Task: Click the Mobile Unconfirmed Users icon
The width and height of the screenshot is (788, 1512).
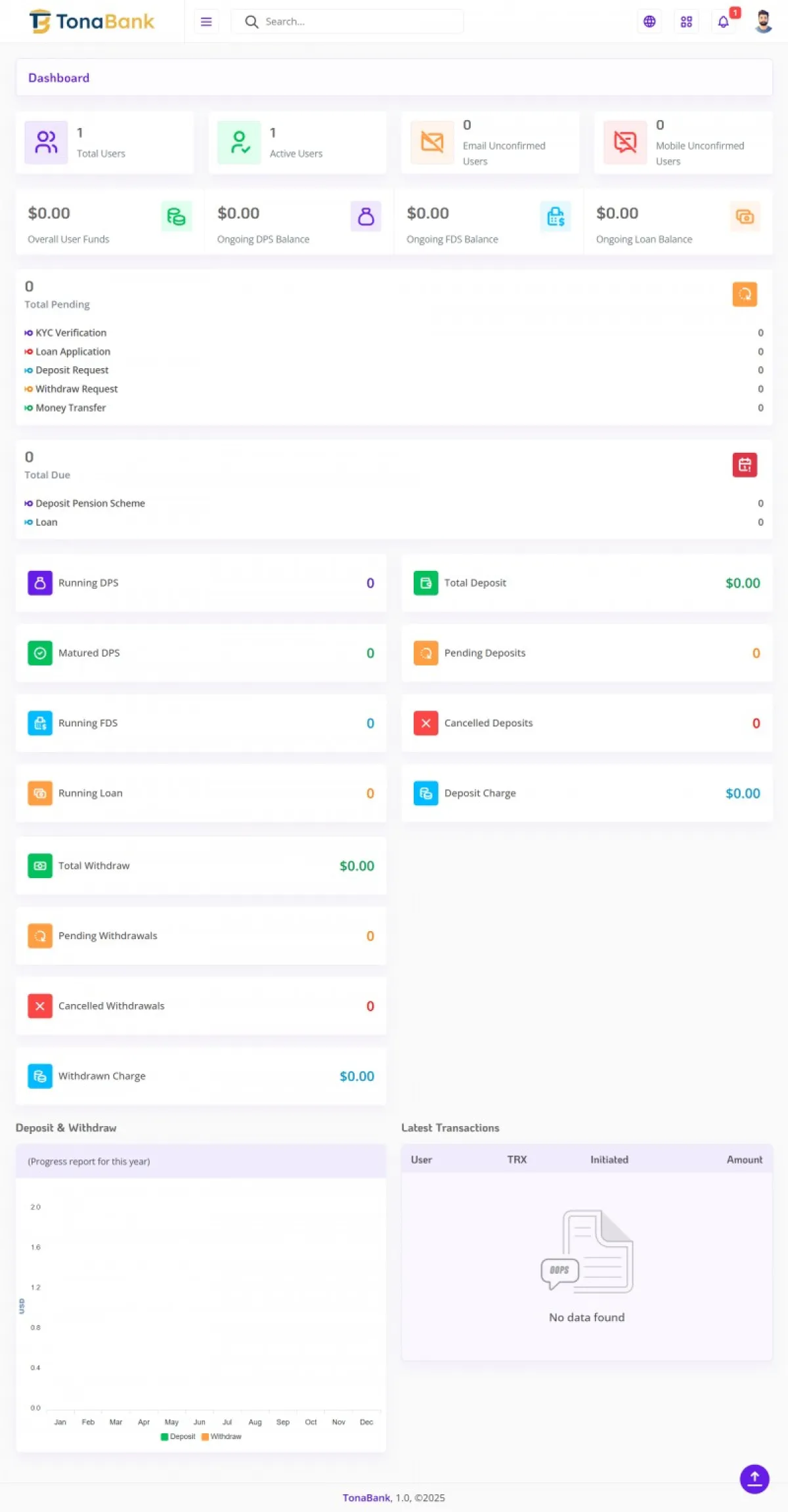Action: coord(625,142)
